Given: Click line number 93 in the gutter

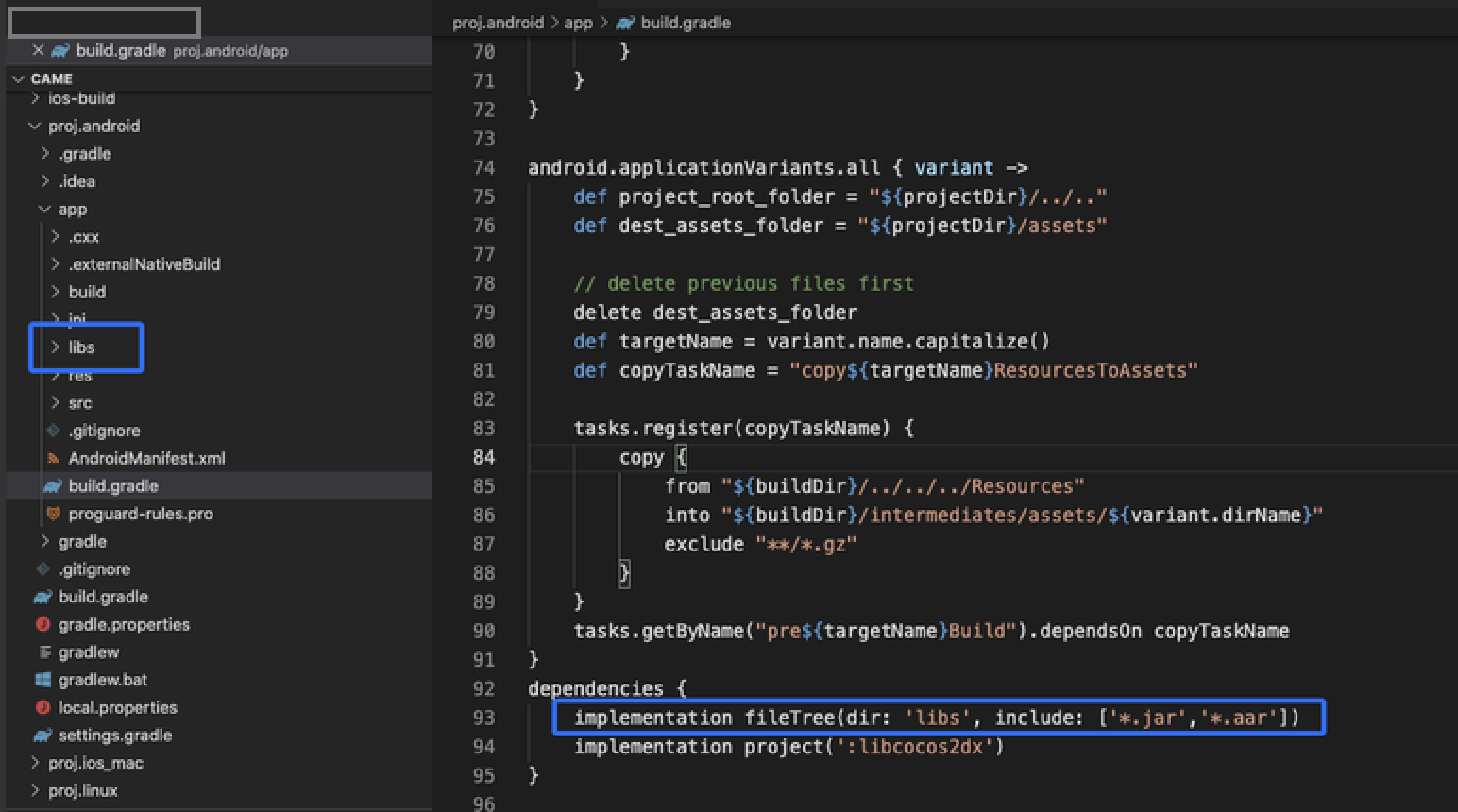Looking at the screenshot, I should pyautogui.click(x=483, y=718).
